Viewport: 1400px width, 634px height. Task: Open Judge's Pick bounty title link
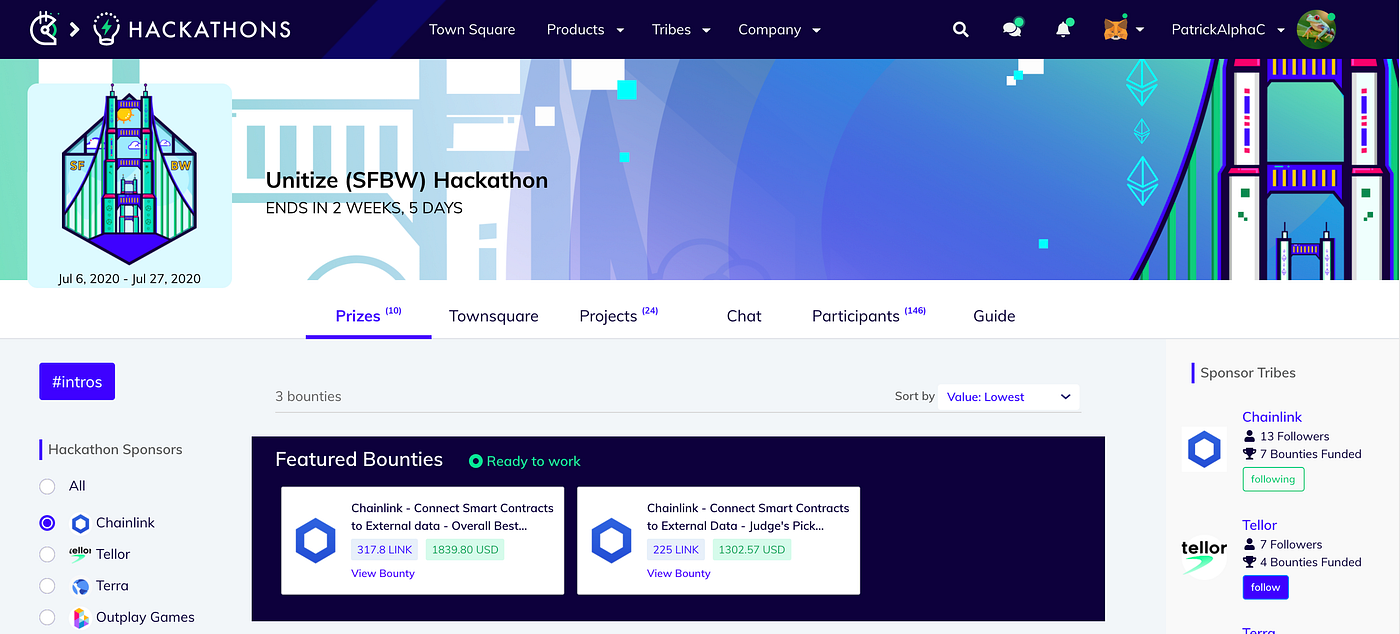click(748, 517)
